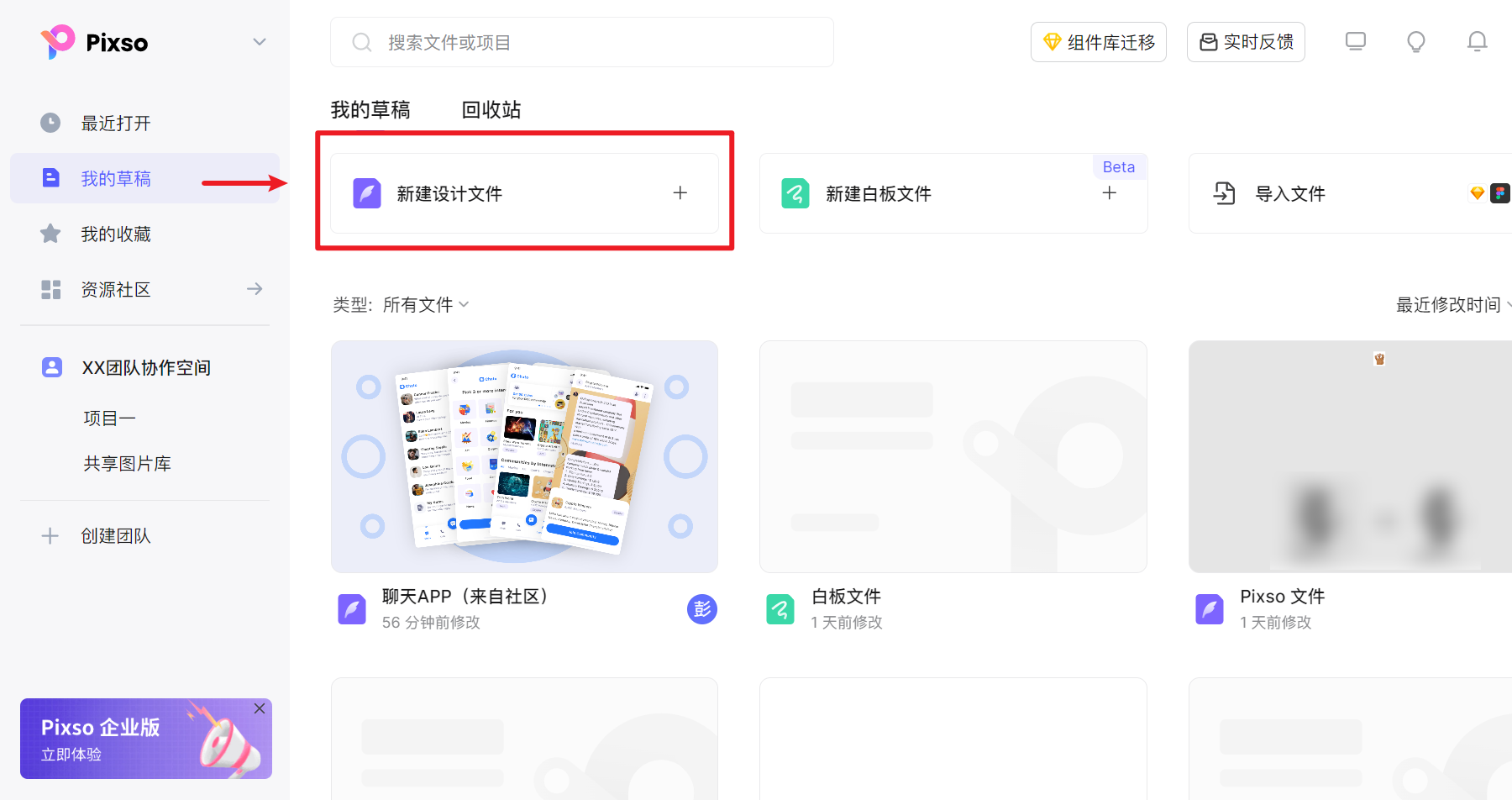Open 最近打开 clock icon
The image size is (1512, 800).
click(x=50, y=123)
